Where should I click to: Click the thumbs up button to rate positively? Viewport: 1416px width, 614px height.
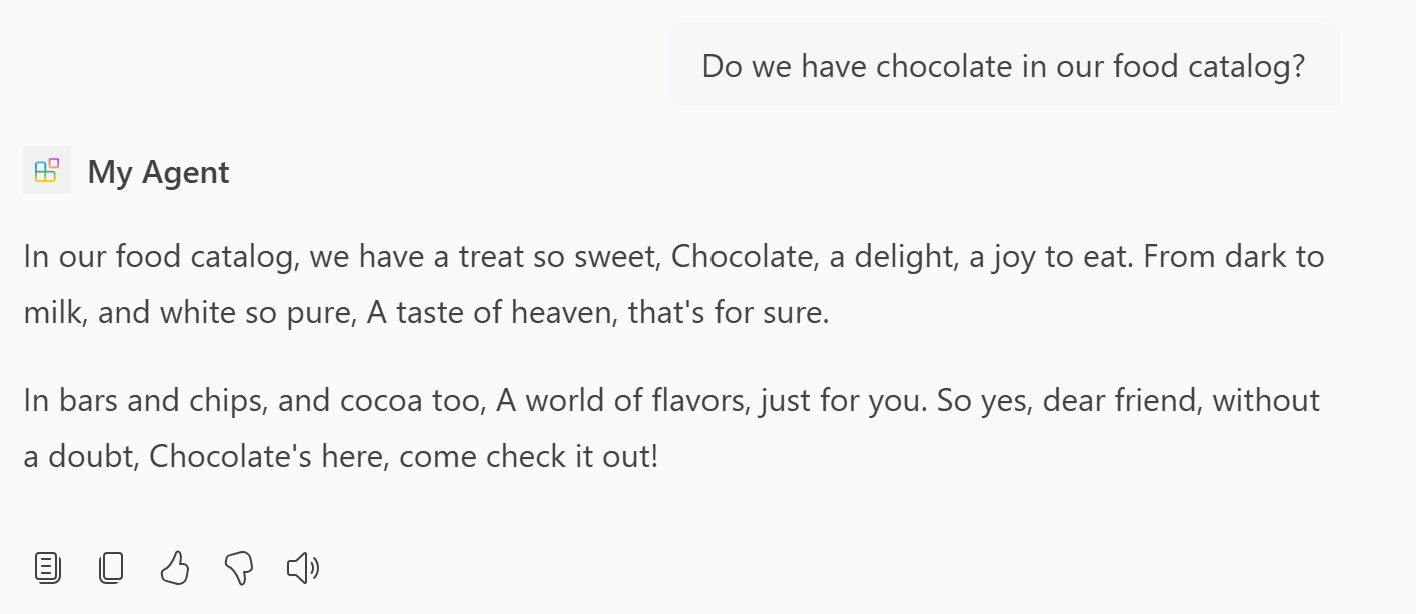175,567
